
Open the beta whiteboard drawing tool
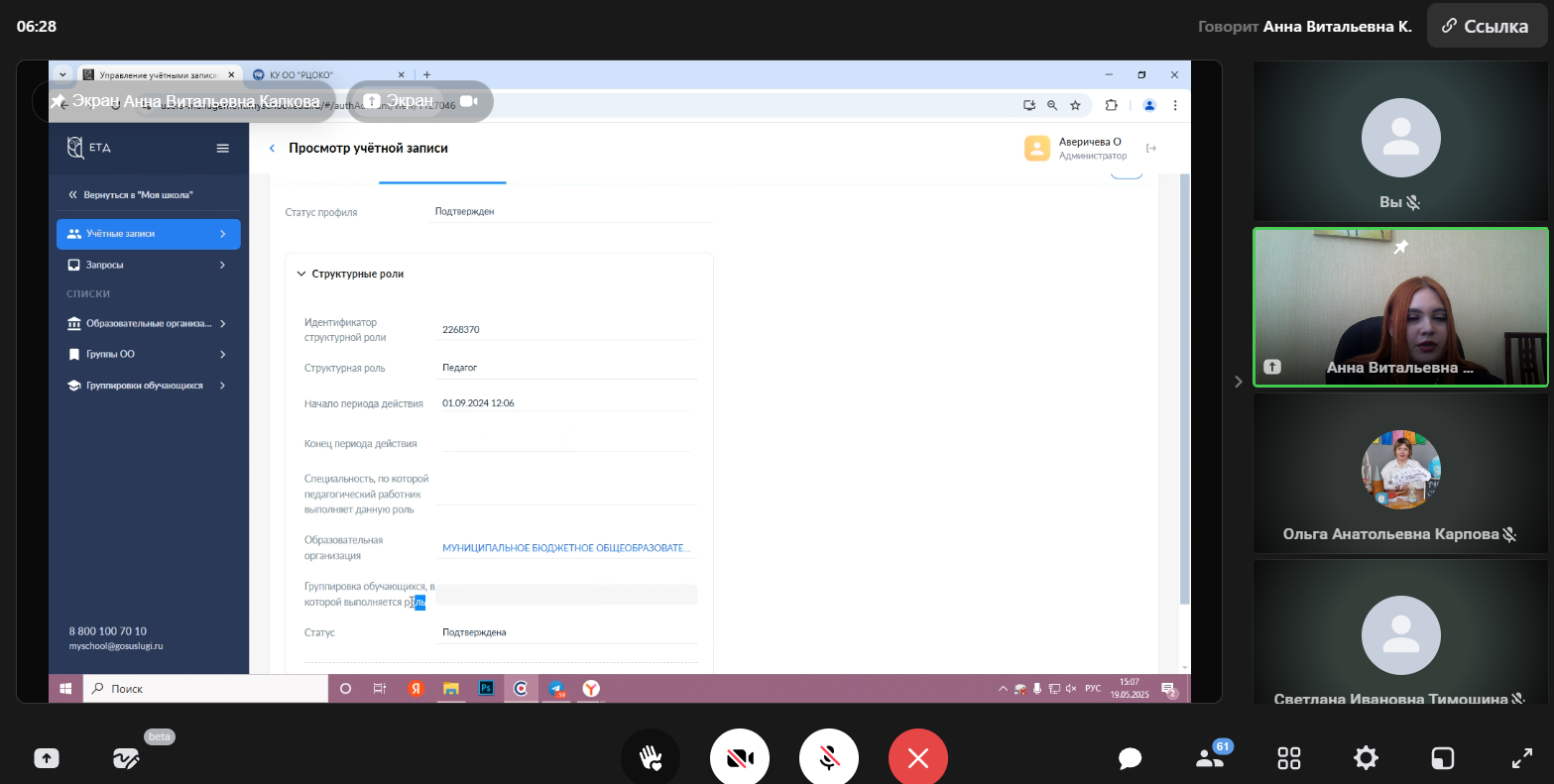pos(126,758)
